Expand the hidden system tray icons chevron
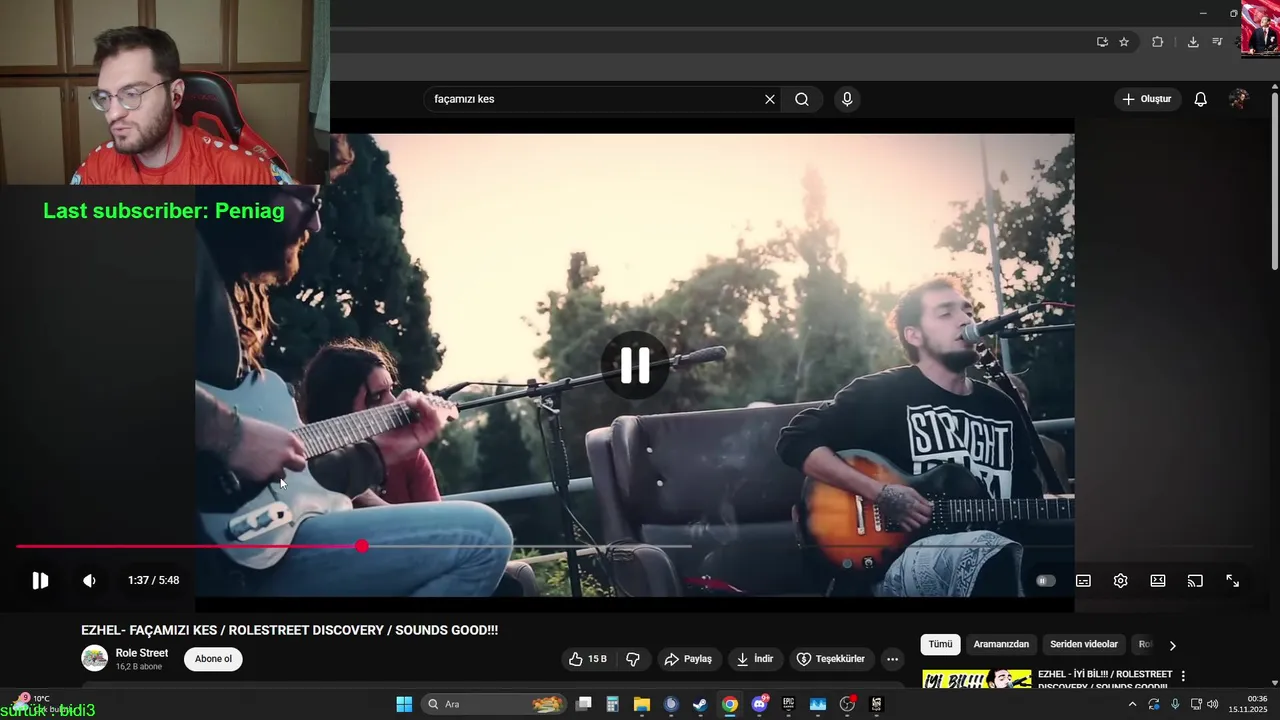Viewport: 1280px width, 720px height. point(1132,704)
